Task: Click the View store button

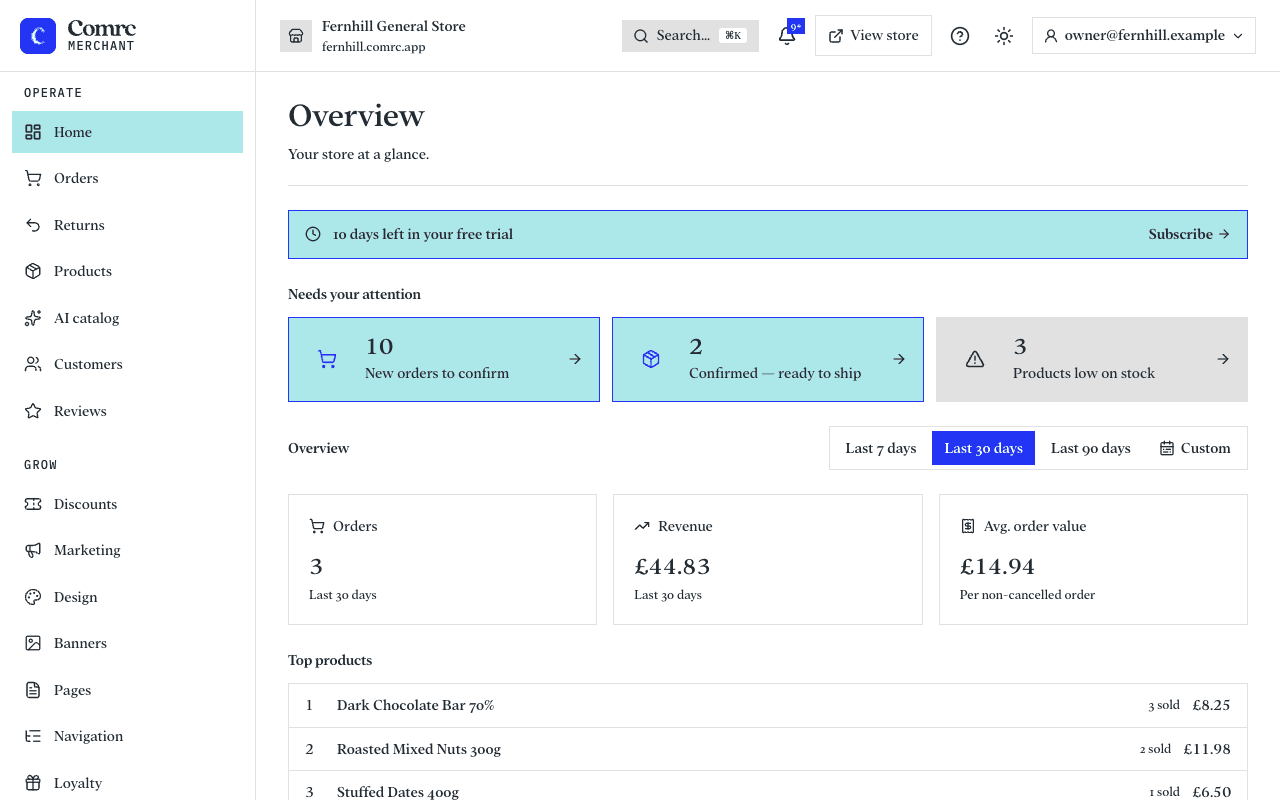Action: coord(873,36)
